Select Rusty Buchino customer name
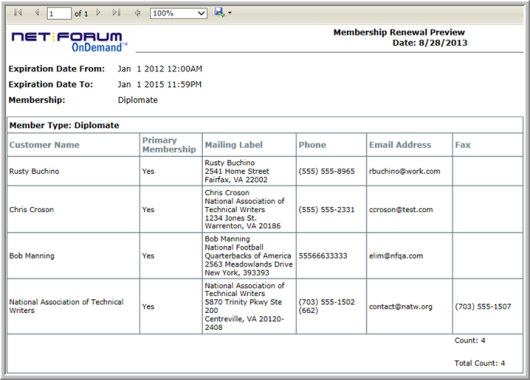The width and height of the screenshot is (530, 380). 34,171
